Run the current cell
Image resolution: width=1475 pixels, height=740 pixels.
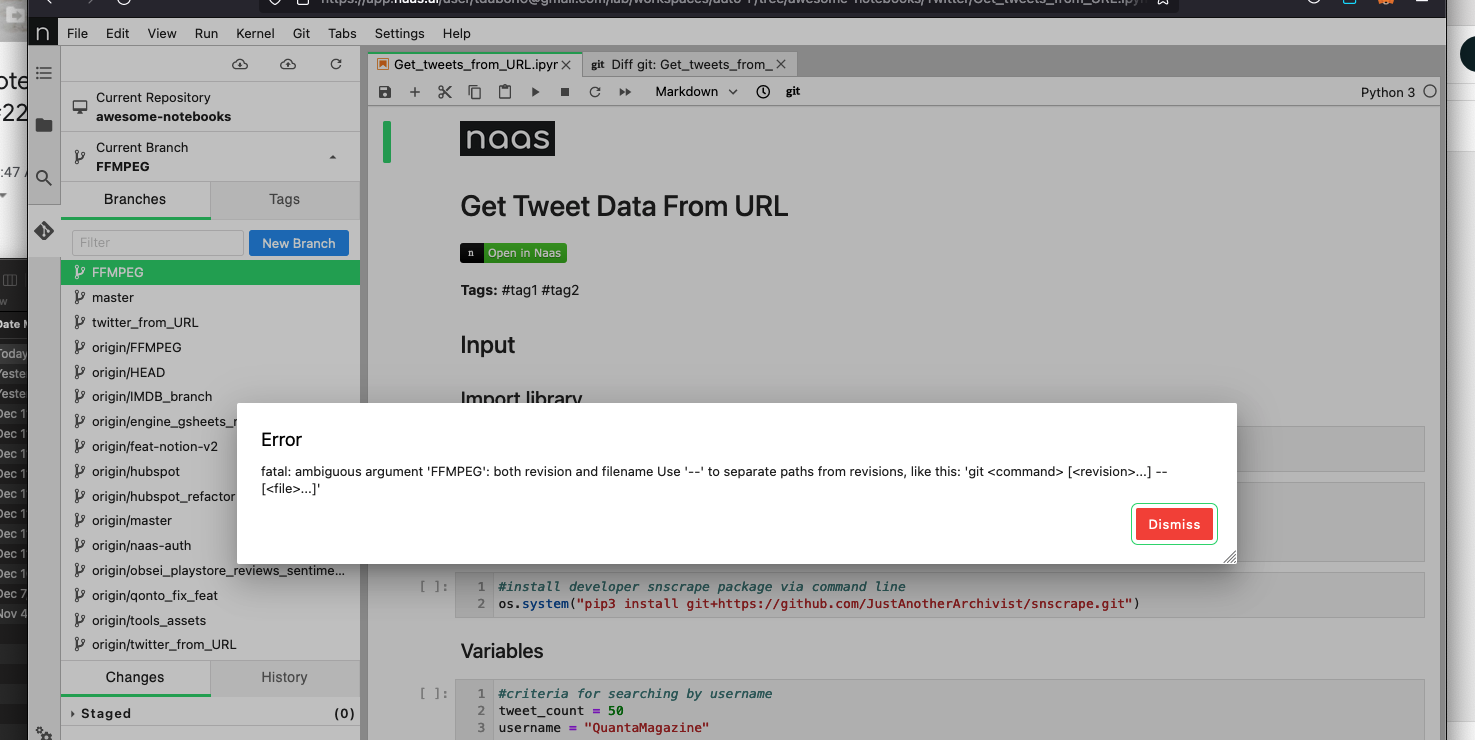(x=534, y=91)
